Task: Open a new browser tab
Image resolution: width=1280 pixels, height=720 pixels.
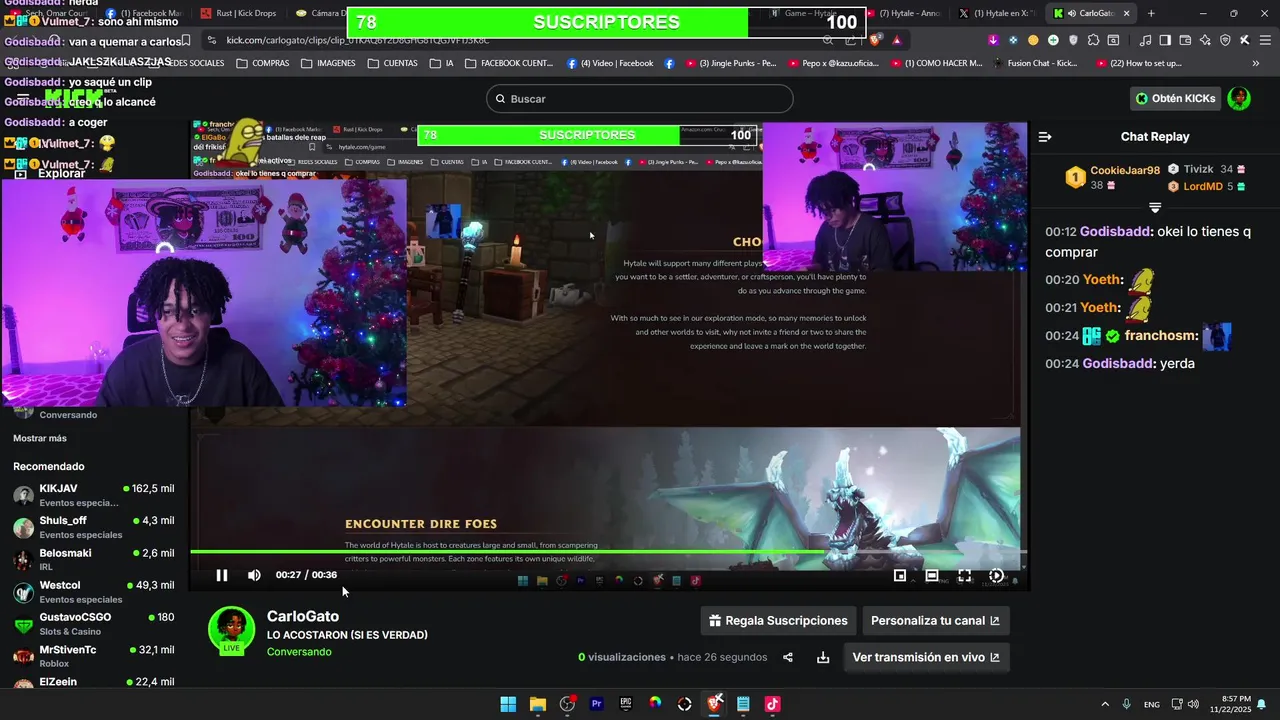Action: click(1151, 13)
